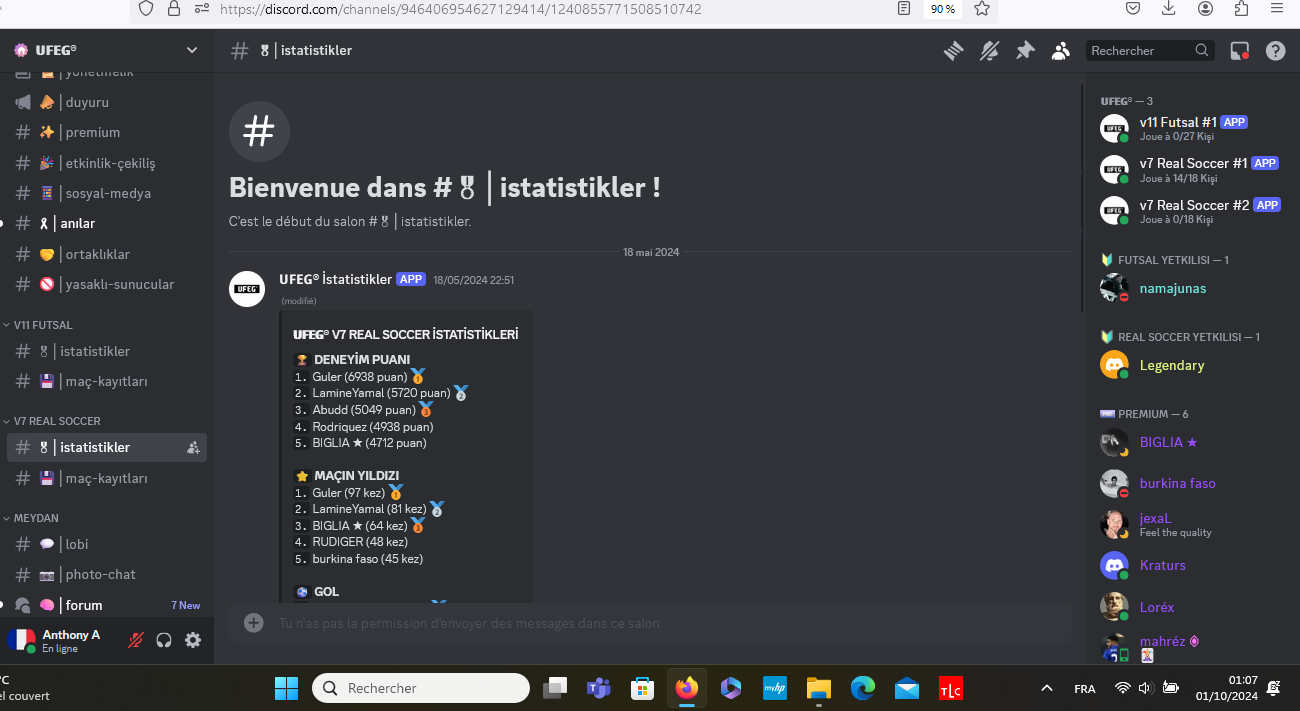
Task: Open myHP app from taskbar
Action: click(x=774, y=688)
